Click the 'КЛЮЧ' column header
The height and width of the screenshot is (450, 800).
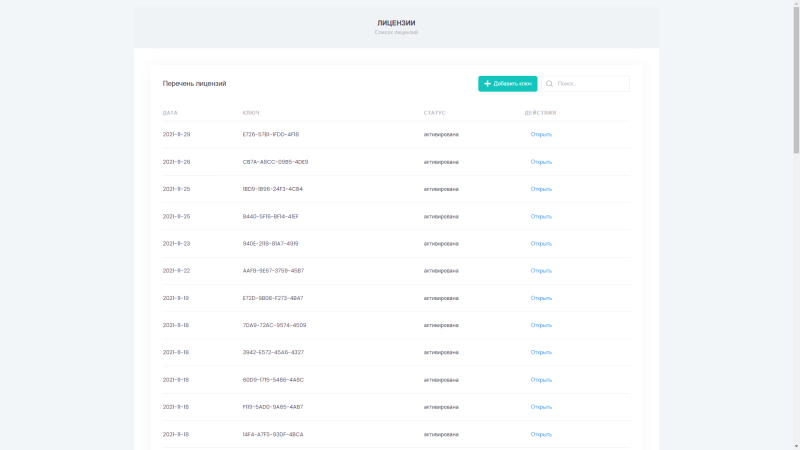click(x=251, y=113)
